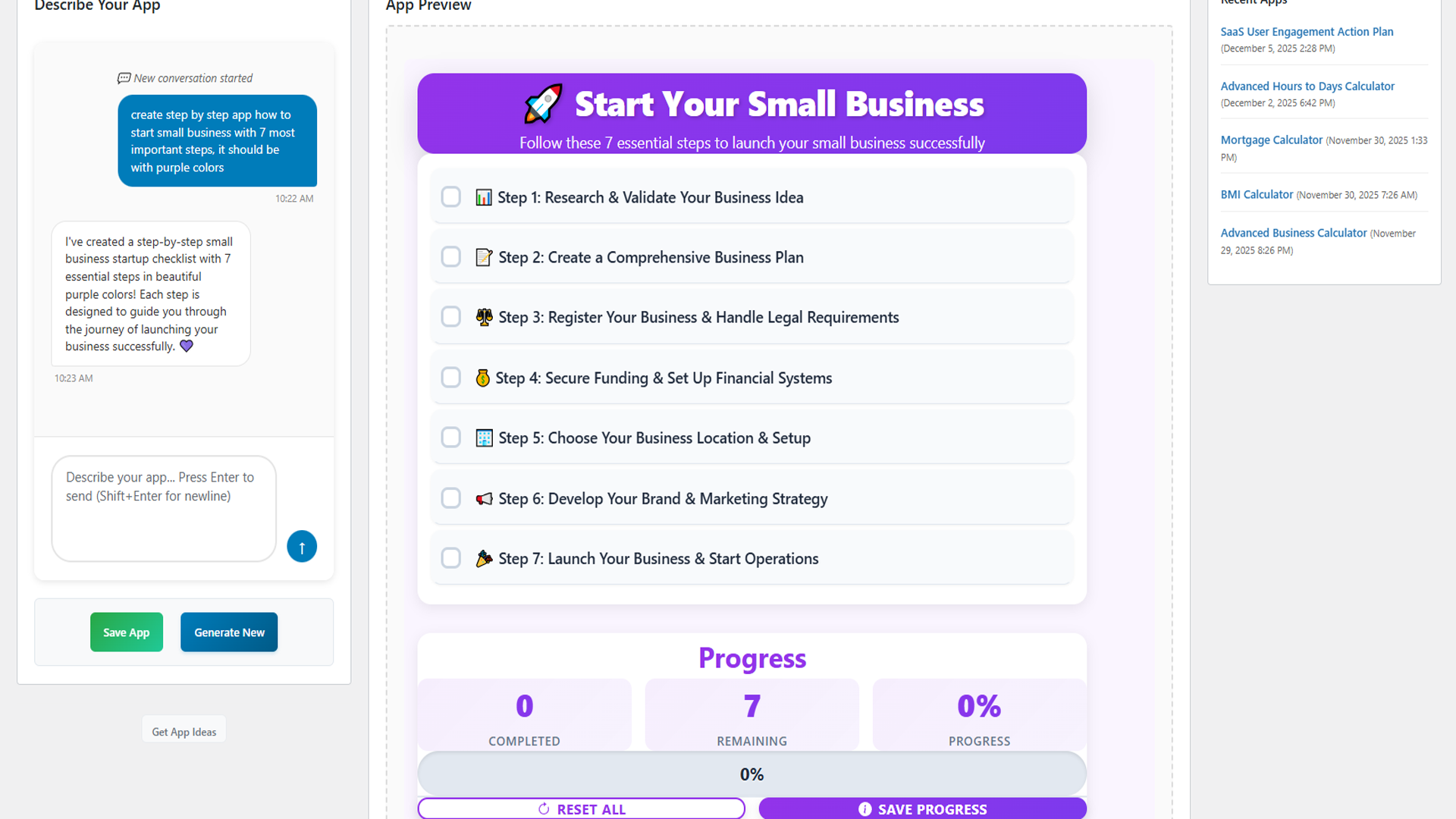
Task: Click the office building icon on Step 5
Action: 483,438
